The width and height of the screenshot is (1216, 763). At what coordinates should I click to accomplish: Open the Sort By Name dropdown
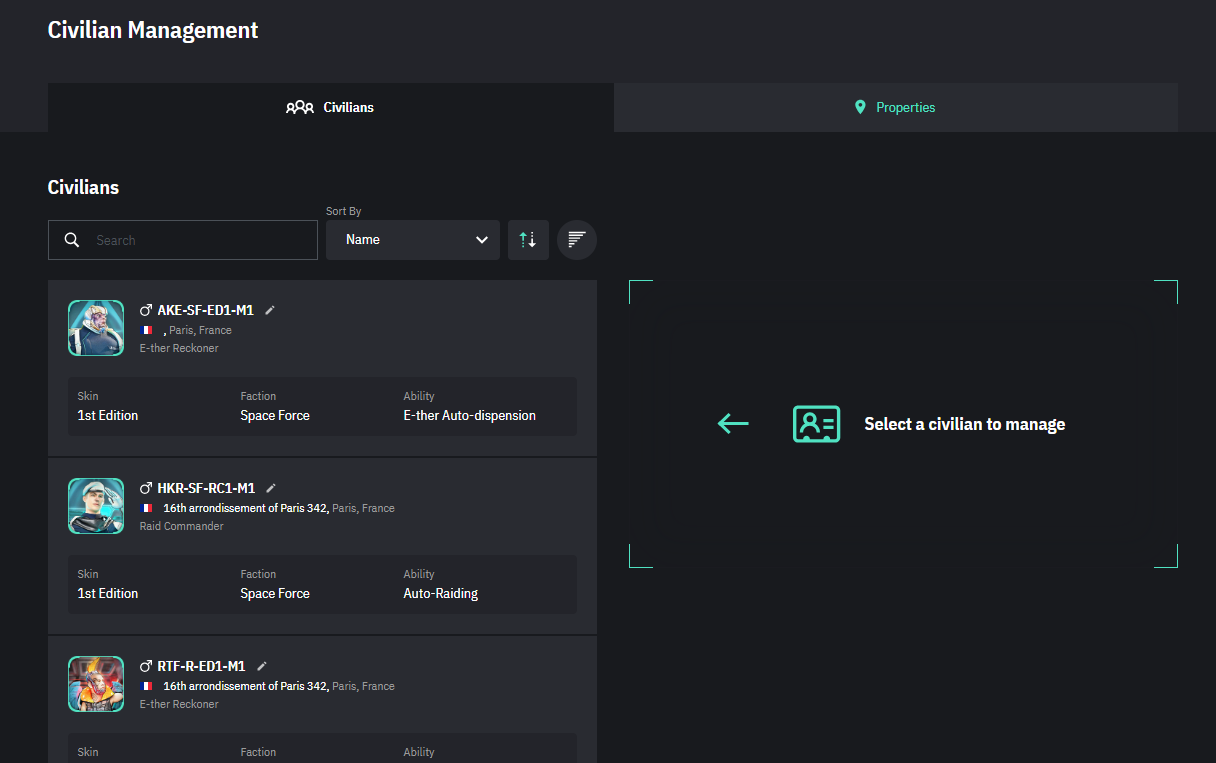coord(412,240)
